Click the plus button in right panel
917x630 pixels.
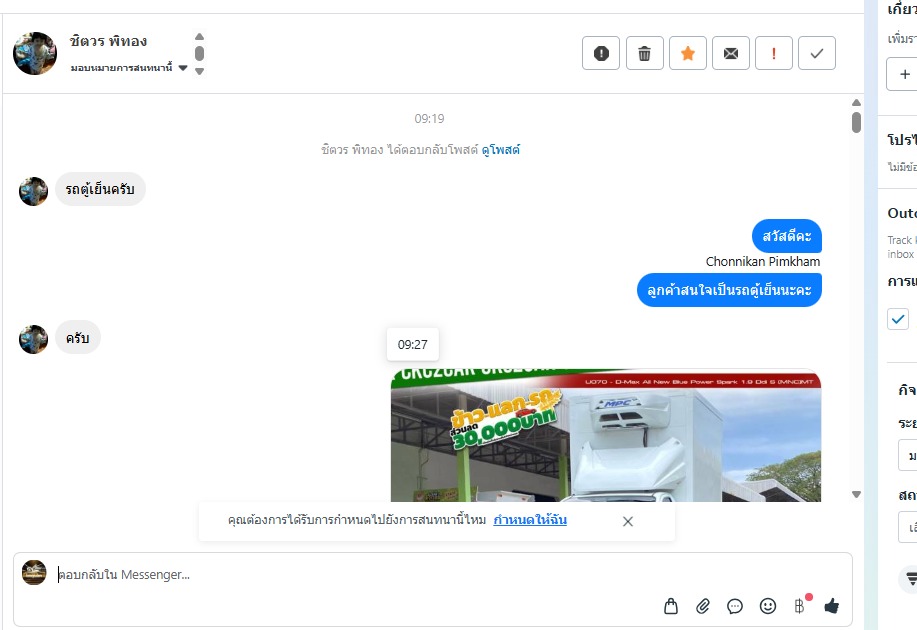[904, 74]
